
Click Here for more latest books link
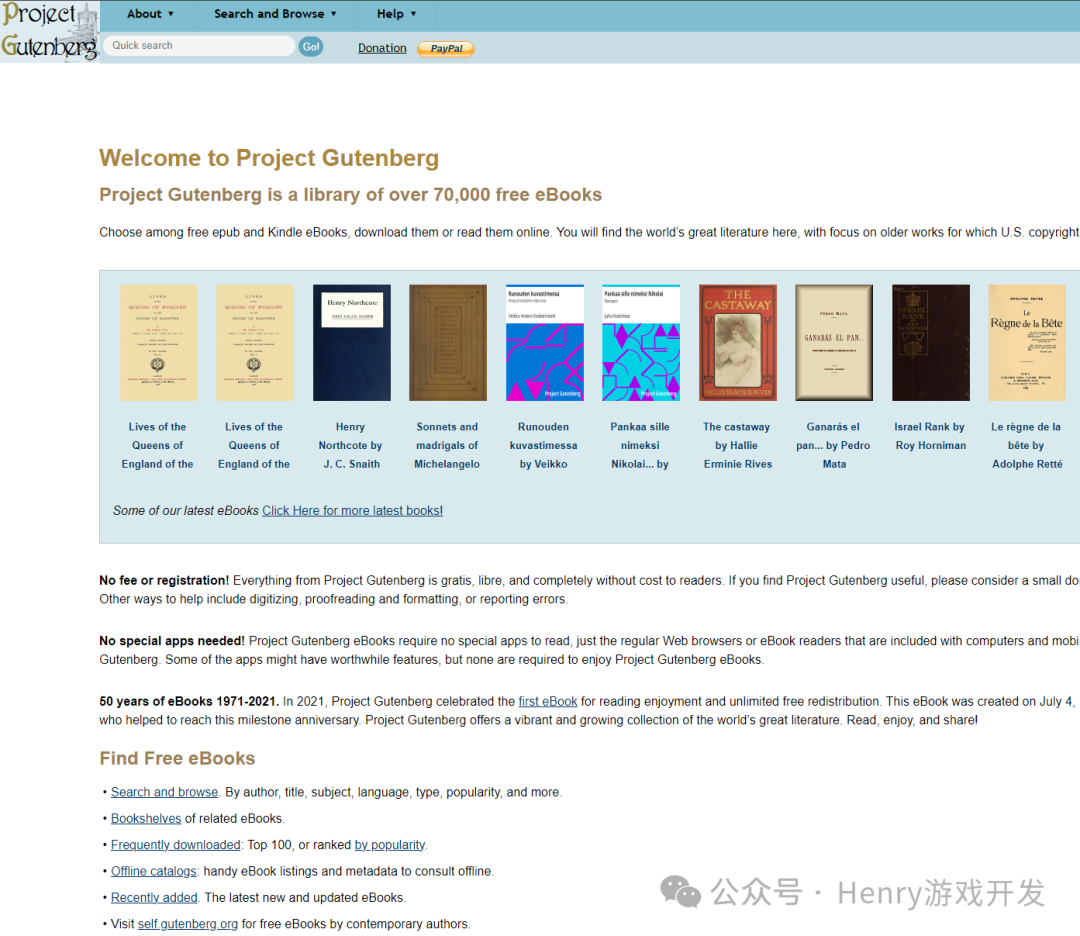point(352,510)
